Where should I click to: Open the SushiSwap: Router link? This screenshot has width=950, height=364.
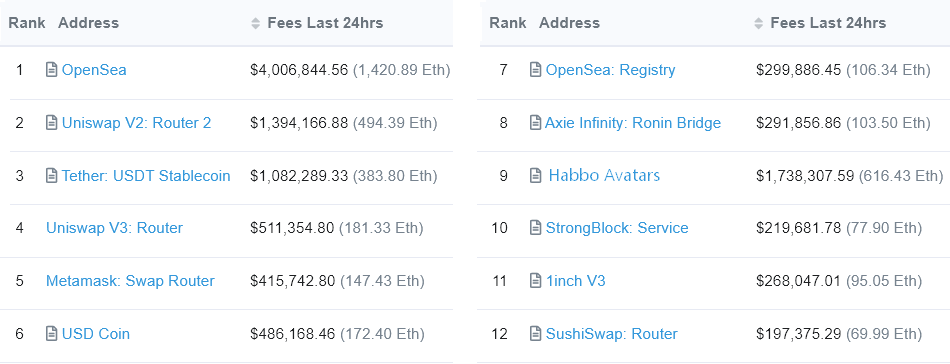coord(611,334)
